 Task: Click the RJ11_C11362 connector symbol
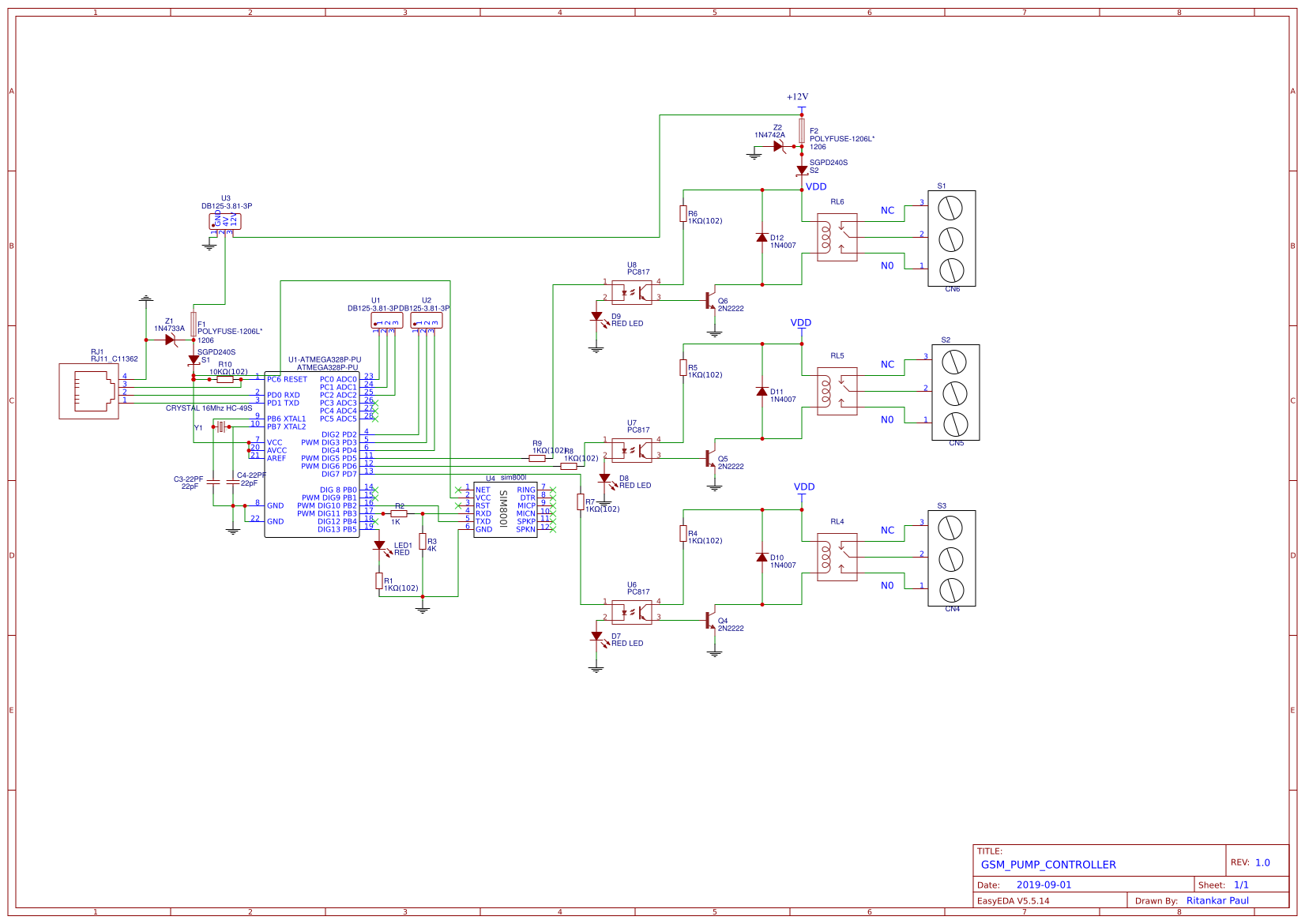coord(89,389)
